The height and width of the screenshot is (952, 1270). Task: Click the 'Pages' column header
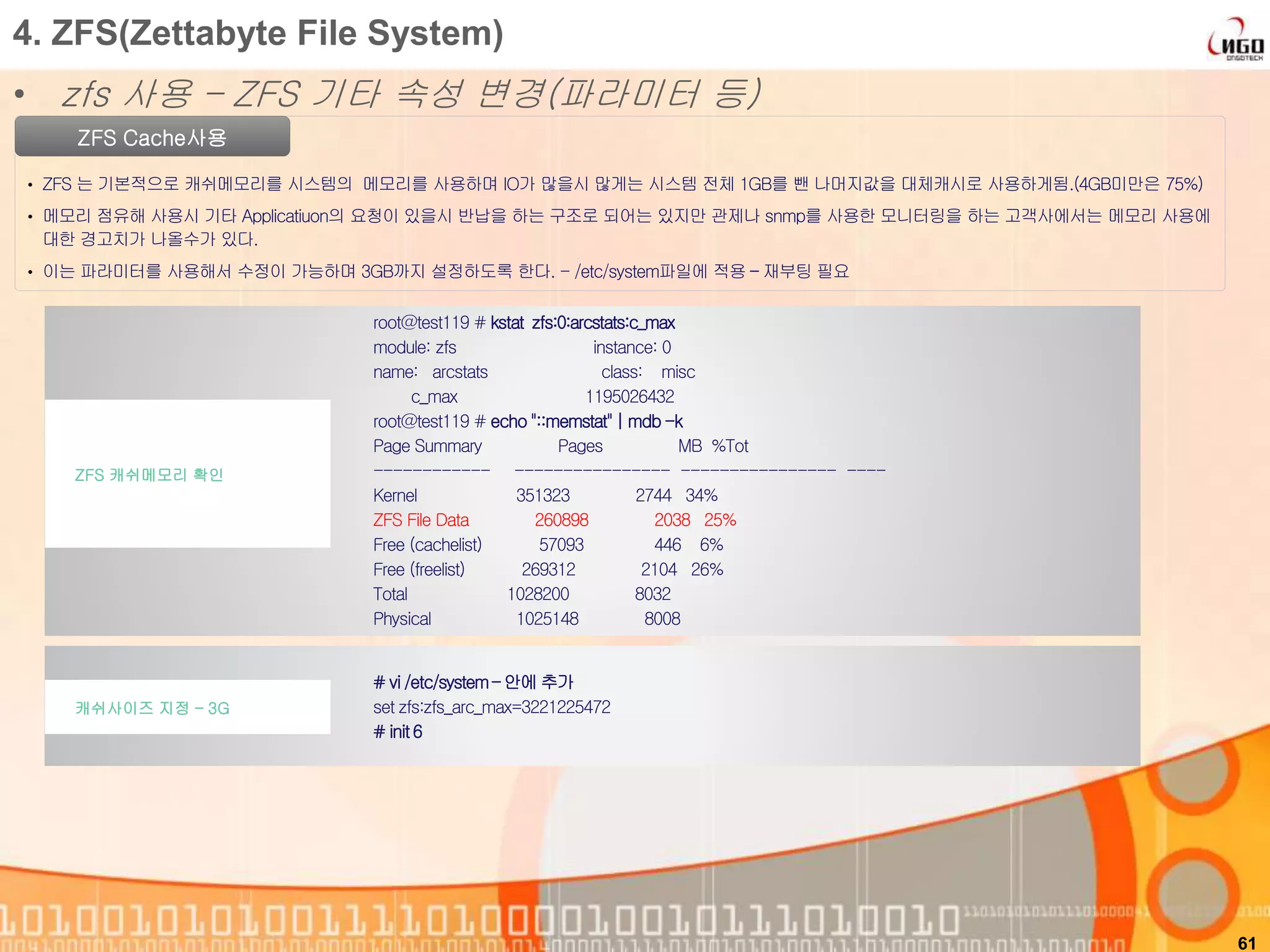(580, 446)
